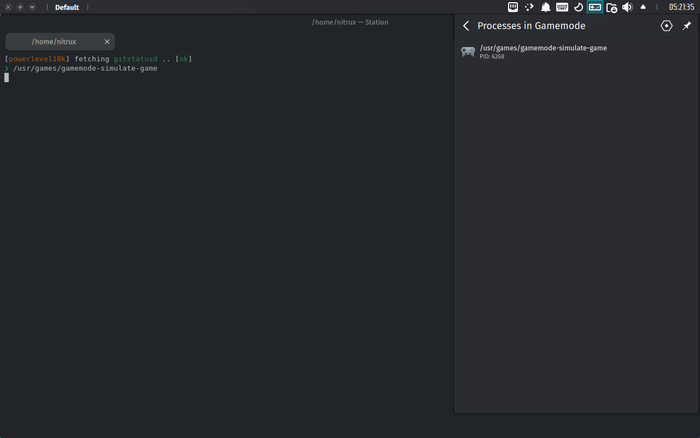Viewport: 700px width, 438px height.
Task: Select the /home/nitrux terminal tab
Action: [55, 42]
